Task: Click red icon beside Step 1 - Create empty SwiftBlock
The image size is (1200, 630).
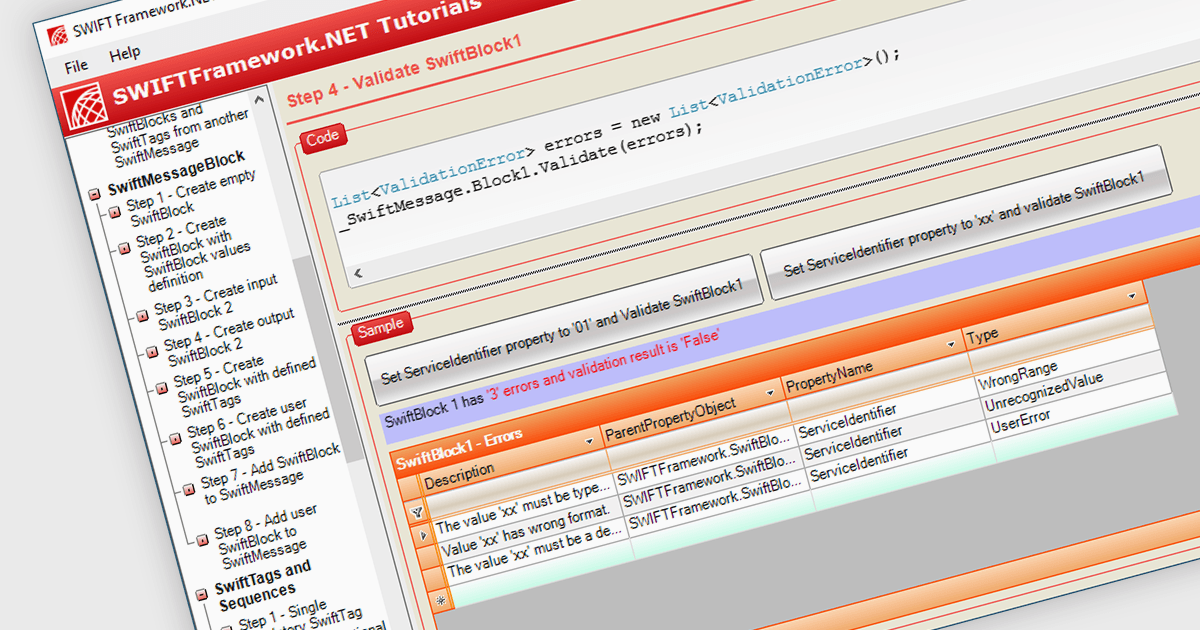Action: point(116,211)
